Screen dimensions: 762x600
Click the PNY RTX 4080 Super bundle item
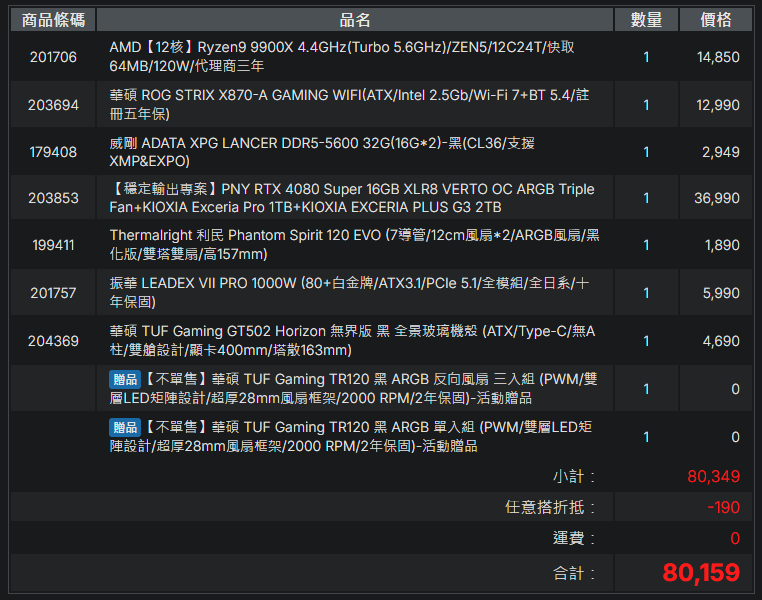click(352, 198)
